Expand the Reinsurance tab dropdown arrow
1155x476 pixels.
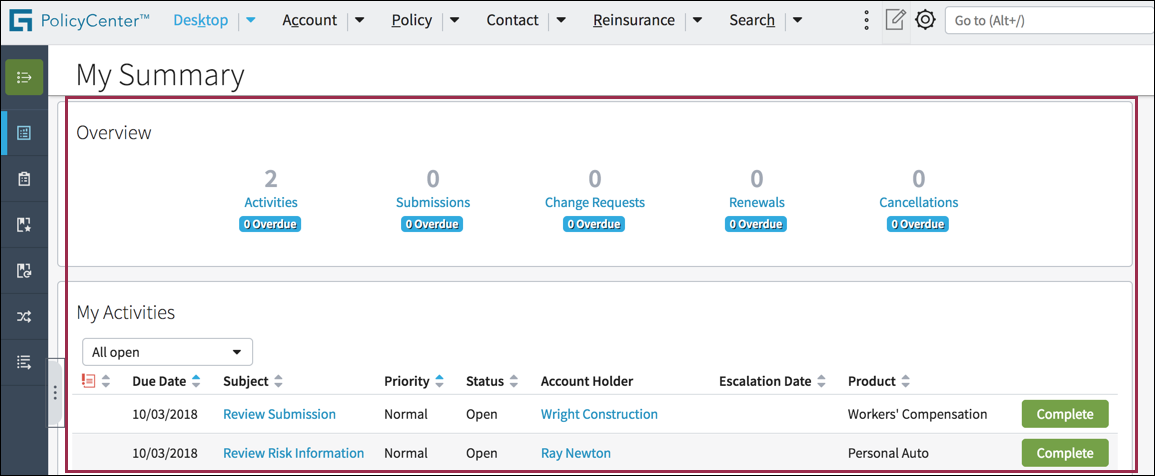(697, 20)
